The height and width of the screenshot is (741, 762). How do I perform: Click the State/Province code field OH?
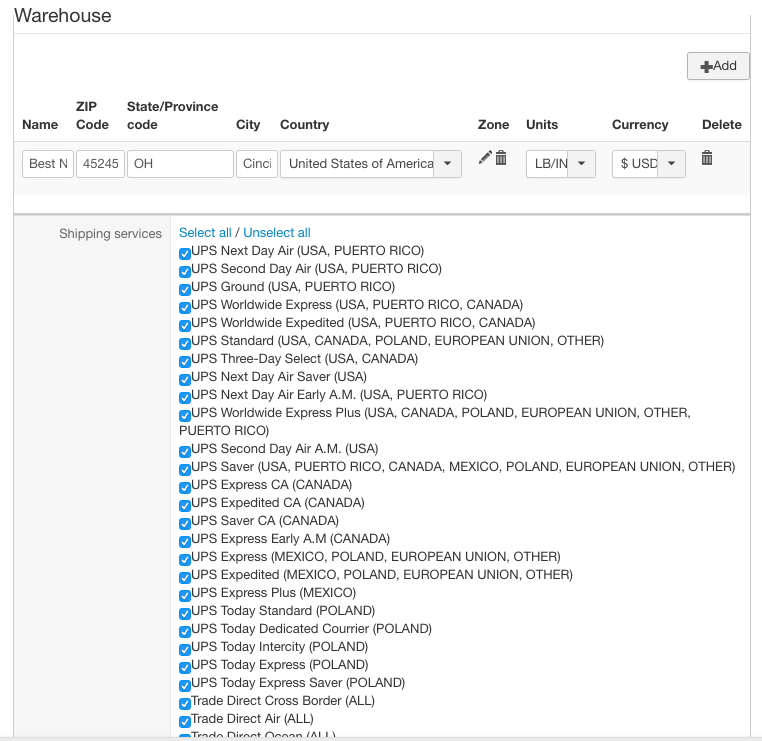coord(180,164)
